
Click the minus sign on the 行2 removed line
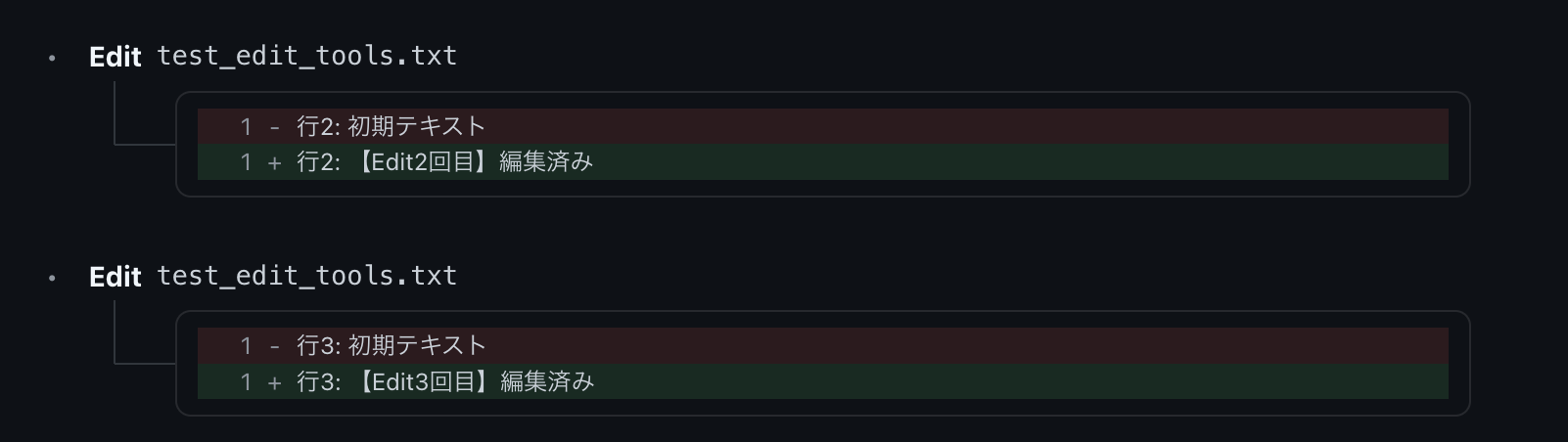275,127
